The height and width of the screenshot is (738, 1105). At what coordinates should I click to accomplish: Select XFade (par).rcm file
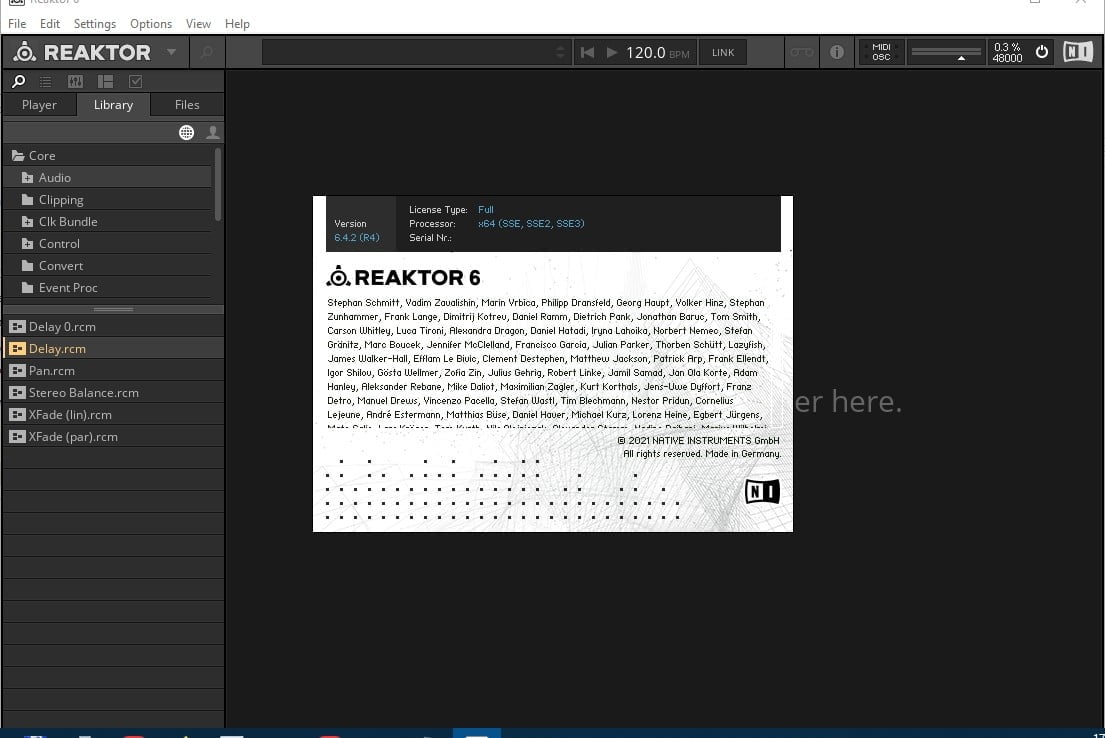point(113,437)
